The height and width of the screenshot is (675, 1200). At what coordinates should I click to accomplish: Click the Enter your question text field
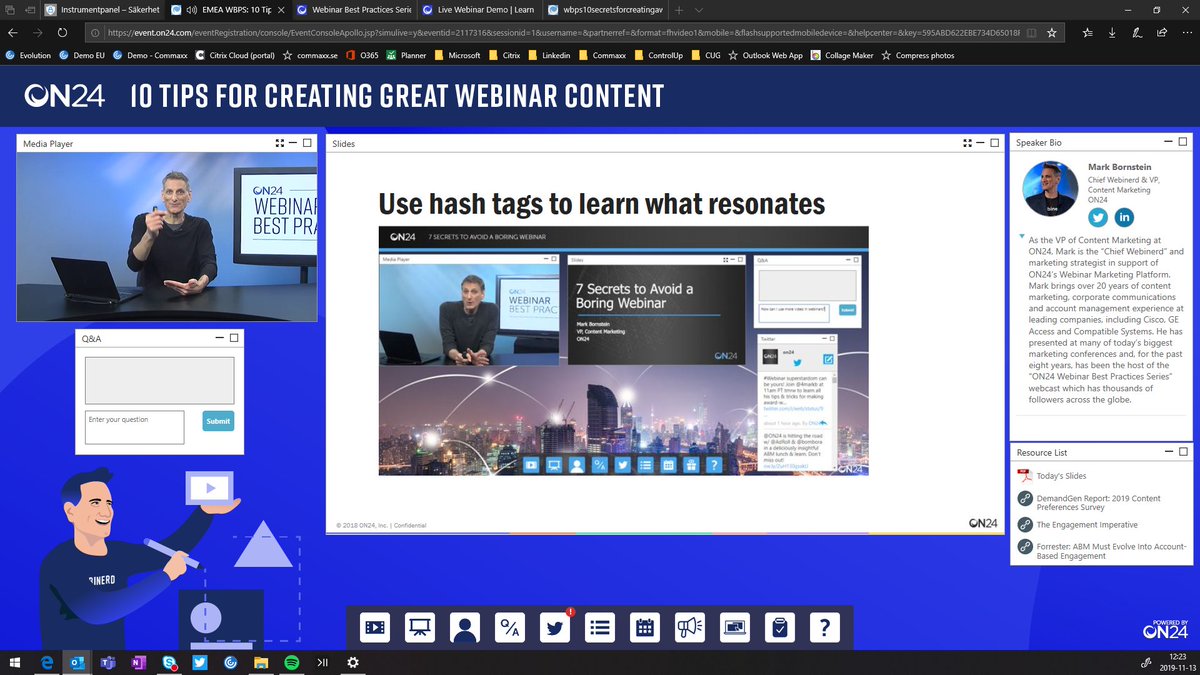click(x=134, y=427)
